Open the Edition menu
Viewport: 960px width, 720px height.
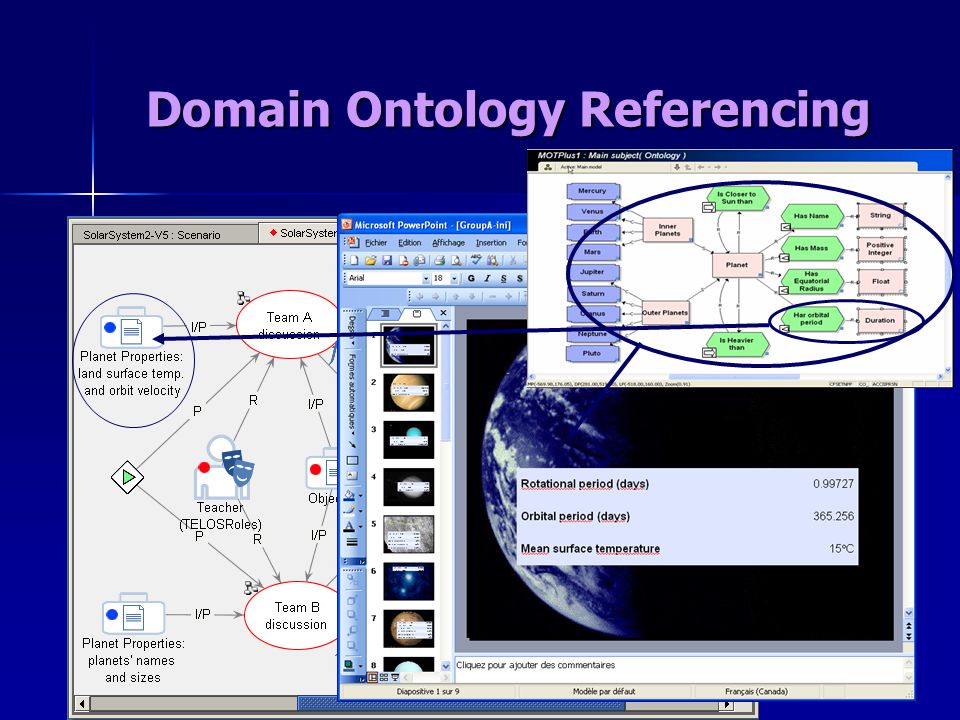tap(410, 243)
